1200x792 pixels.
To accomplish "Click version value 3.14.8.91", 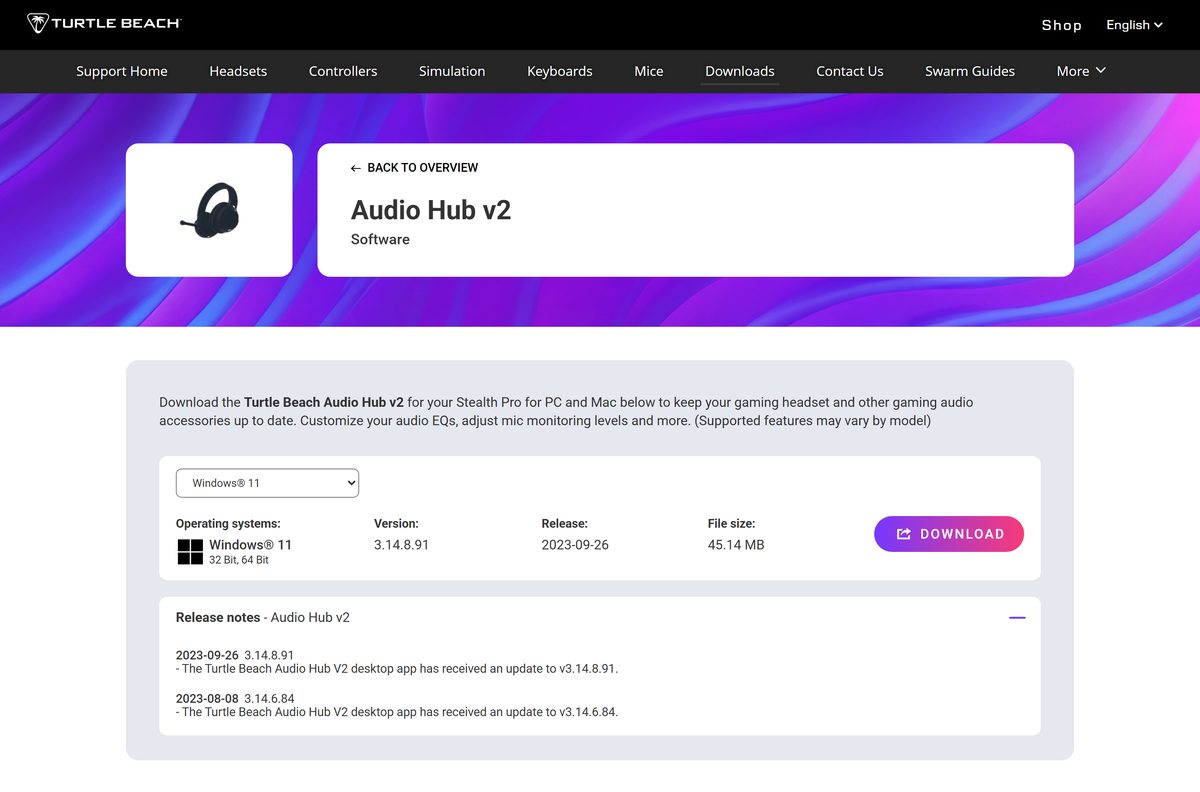I will point(401,545).
